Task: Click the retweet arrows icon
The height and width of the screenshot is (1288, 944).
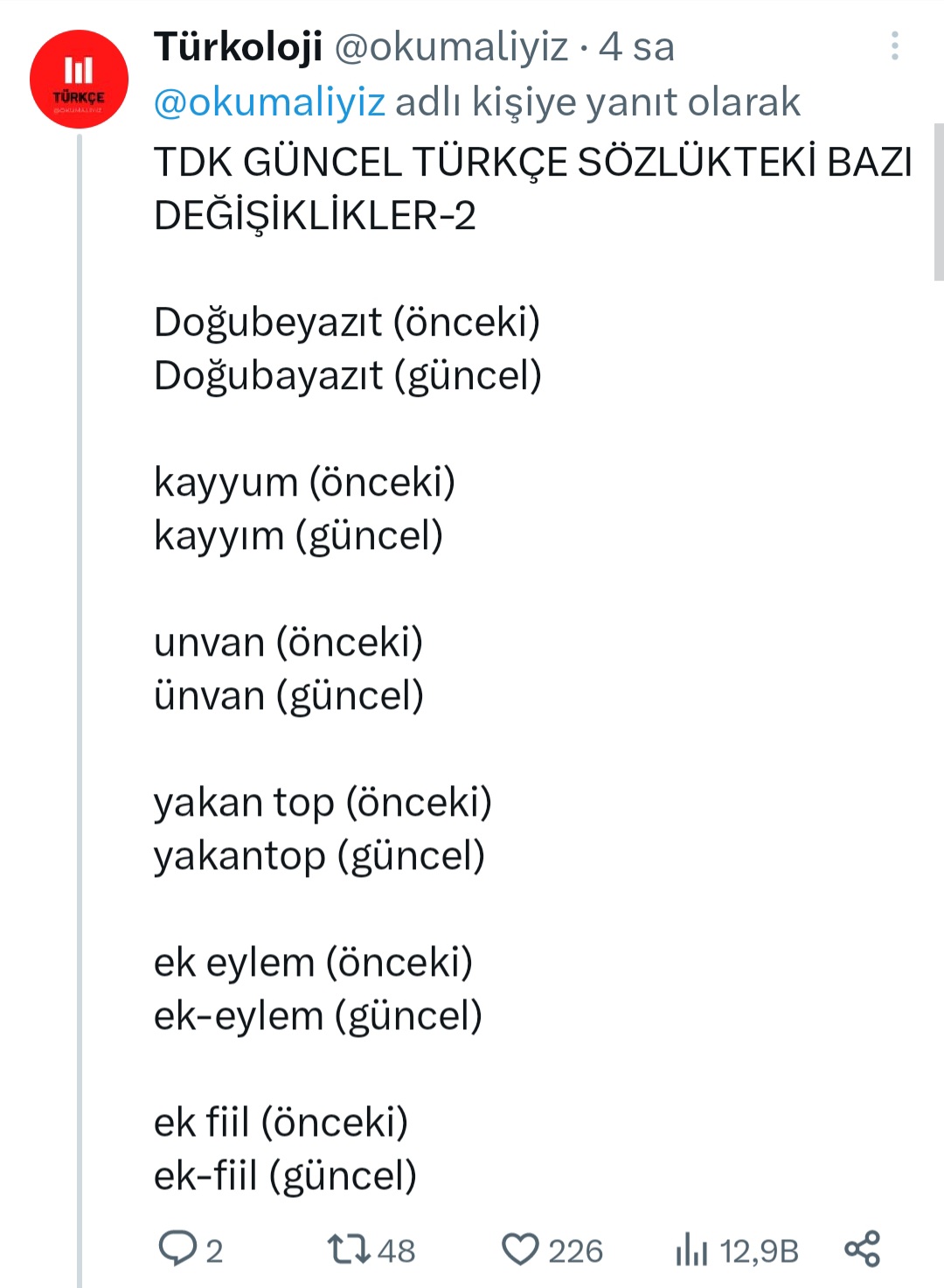Action: [348, 1249]
